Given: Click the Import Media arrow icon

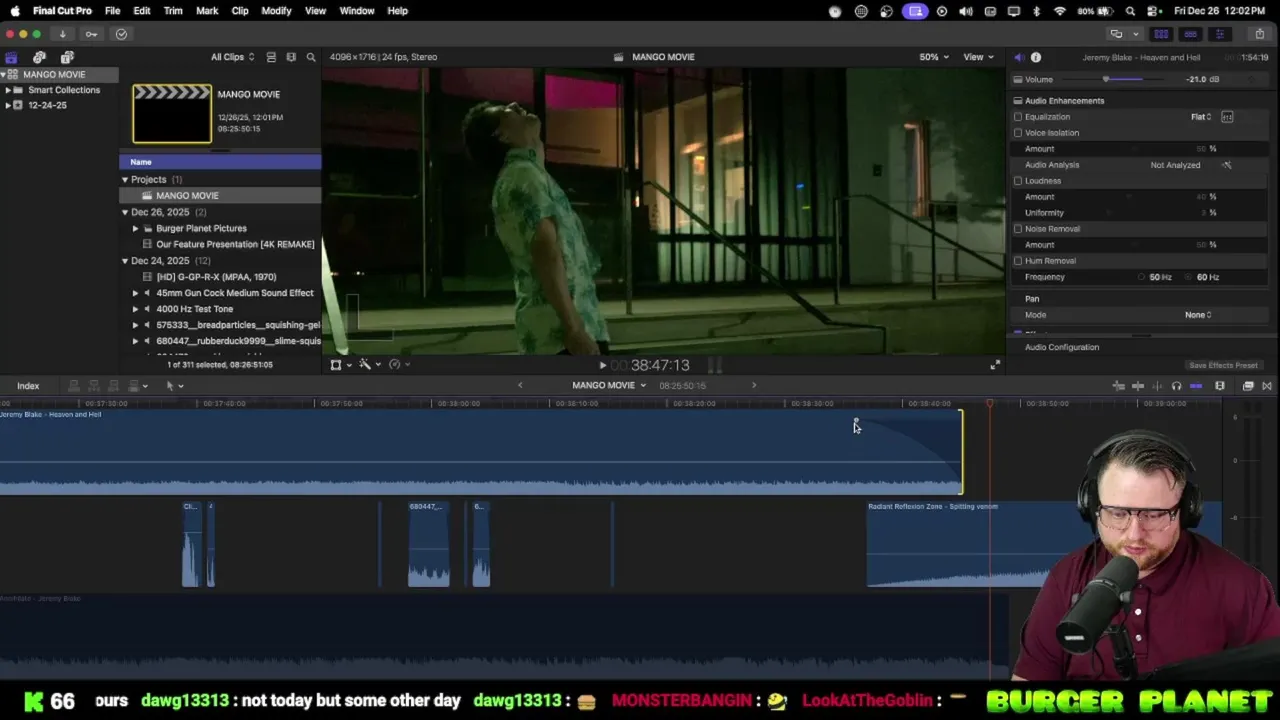Looking at the screenshot, I should tap(62, 34).
